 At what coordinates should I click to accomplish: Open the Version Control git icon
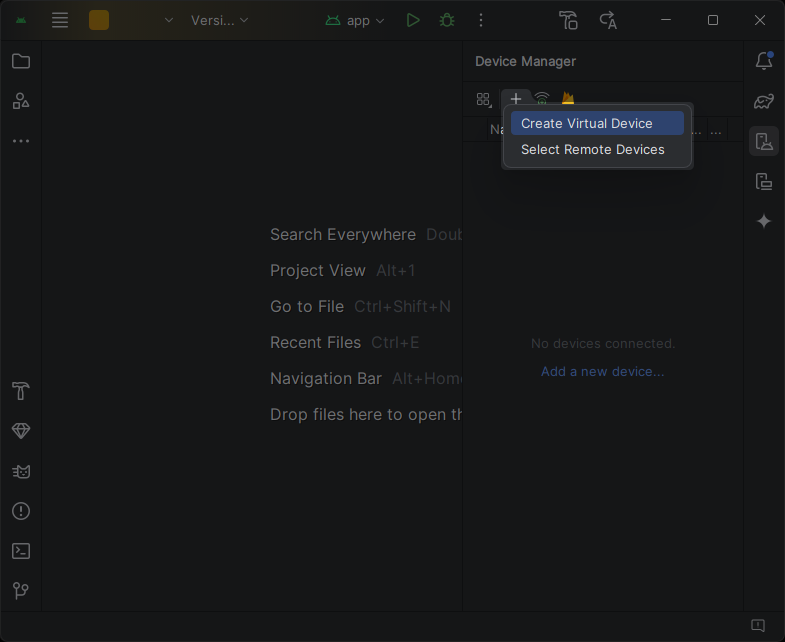[x=21, y=591]
